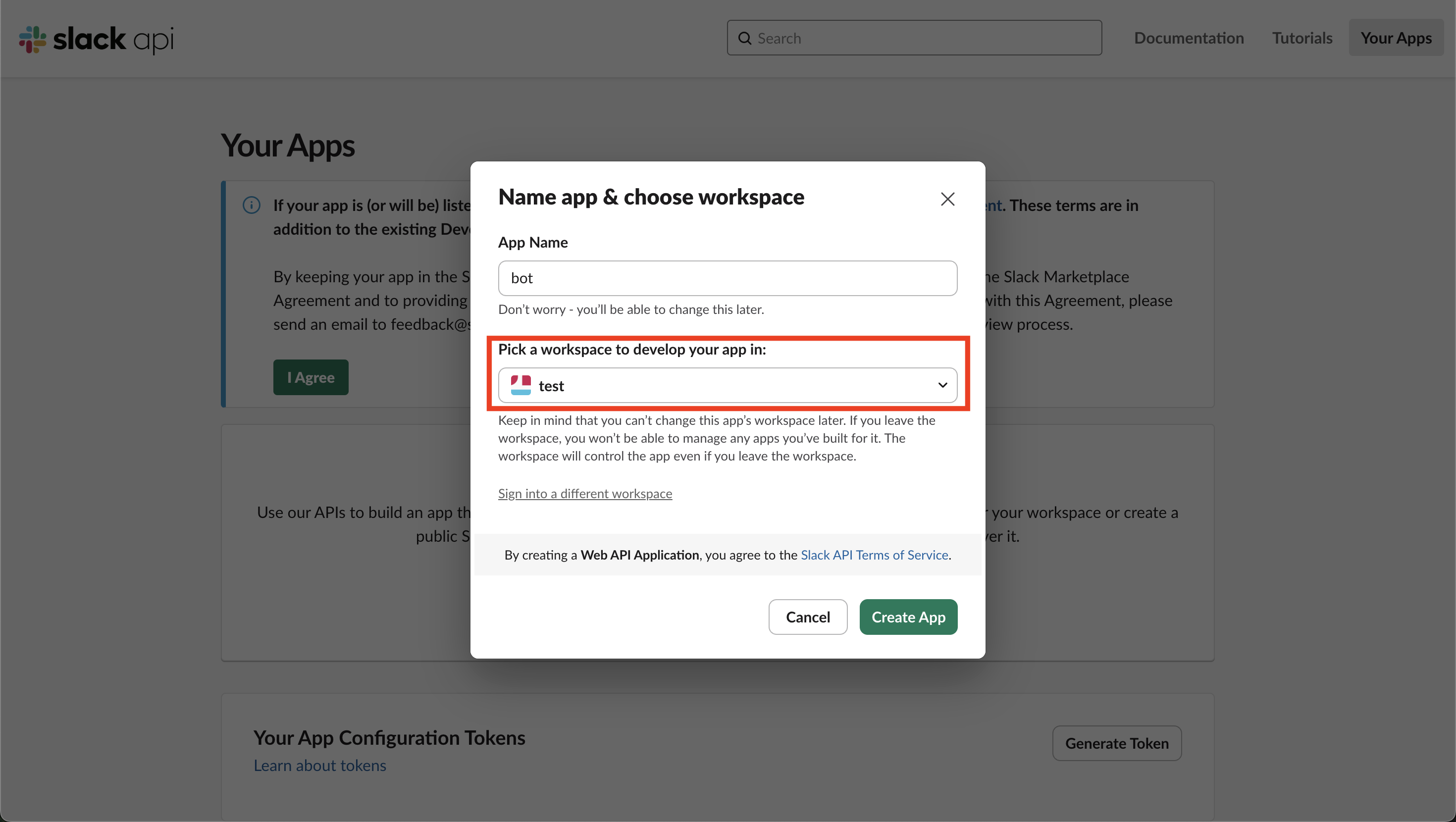Switch to Your Apps section
Image resolution: width=1456 pixels, height=822 pixels.
(x=1396, y=38)
